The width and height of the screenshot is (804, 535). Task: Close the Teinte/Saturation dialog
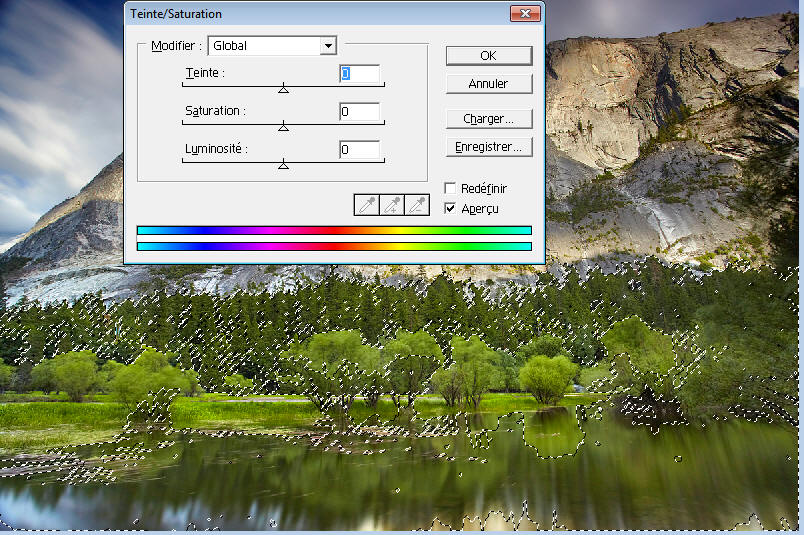pyautogui.click(x=525, y=14)
